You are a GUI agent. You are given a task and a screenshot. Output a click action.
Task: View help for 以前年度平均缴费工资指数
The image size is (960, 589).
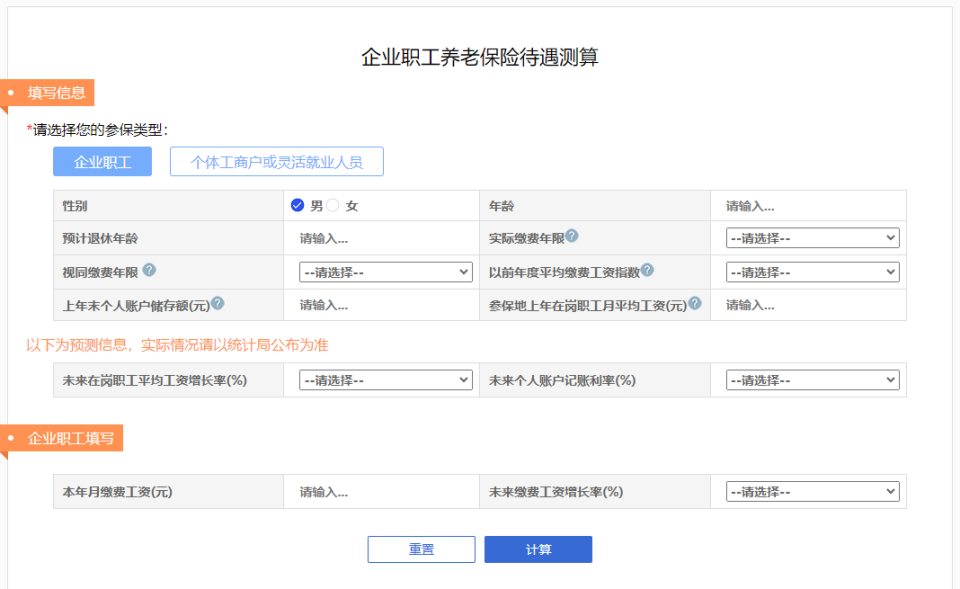coord(649,270)
